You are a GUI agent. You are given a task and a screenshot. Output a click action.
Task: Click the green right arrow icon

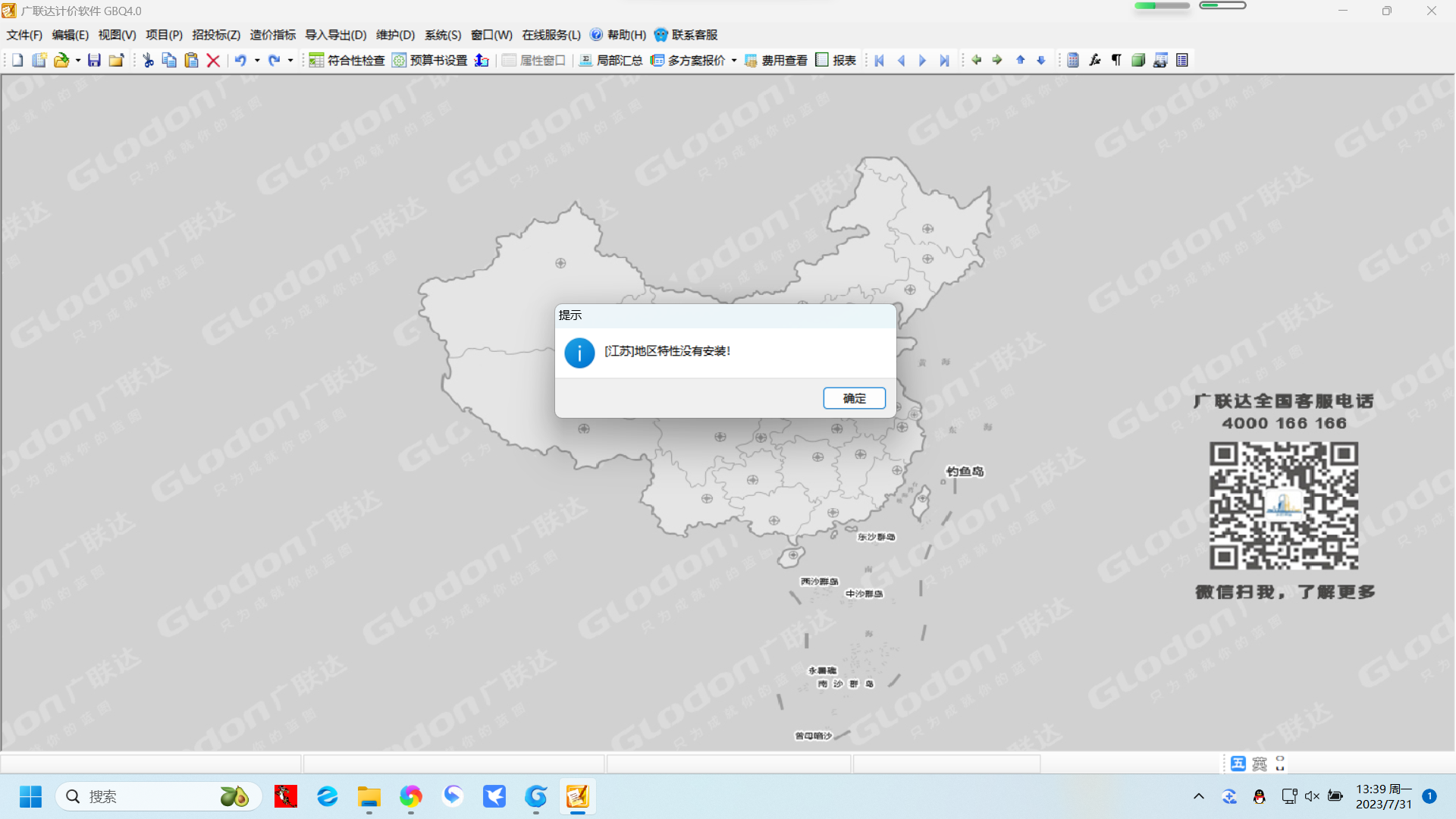click(x=997, y=60)
